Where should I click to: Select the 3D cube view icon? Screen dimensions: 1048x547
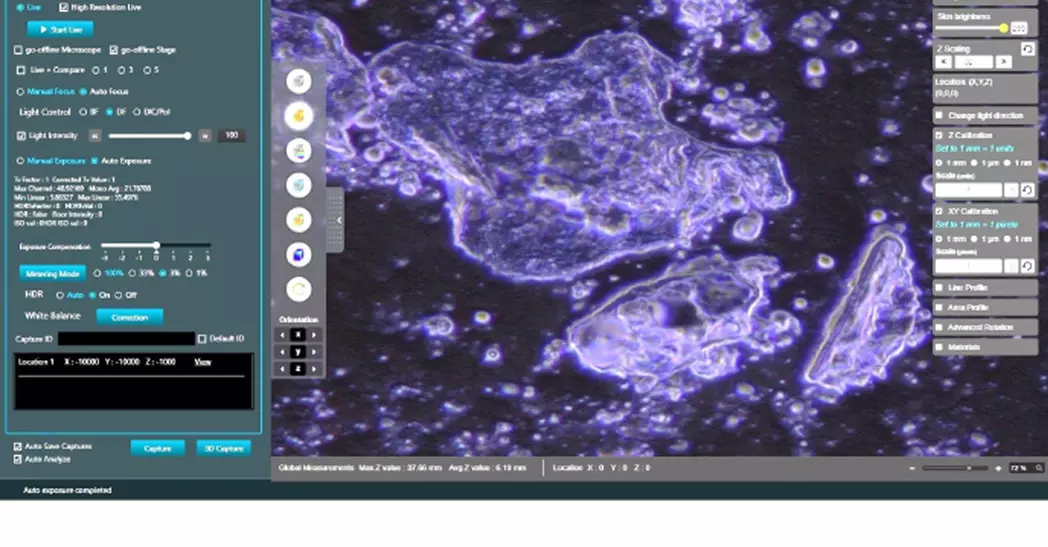(299, 255)
